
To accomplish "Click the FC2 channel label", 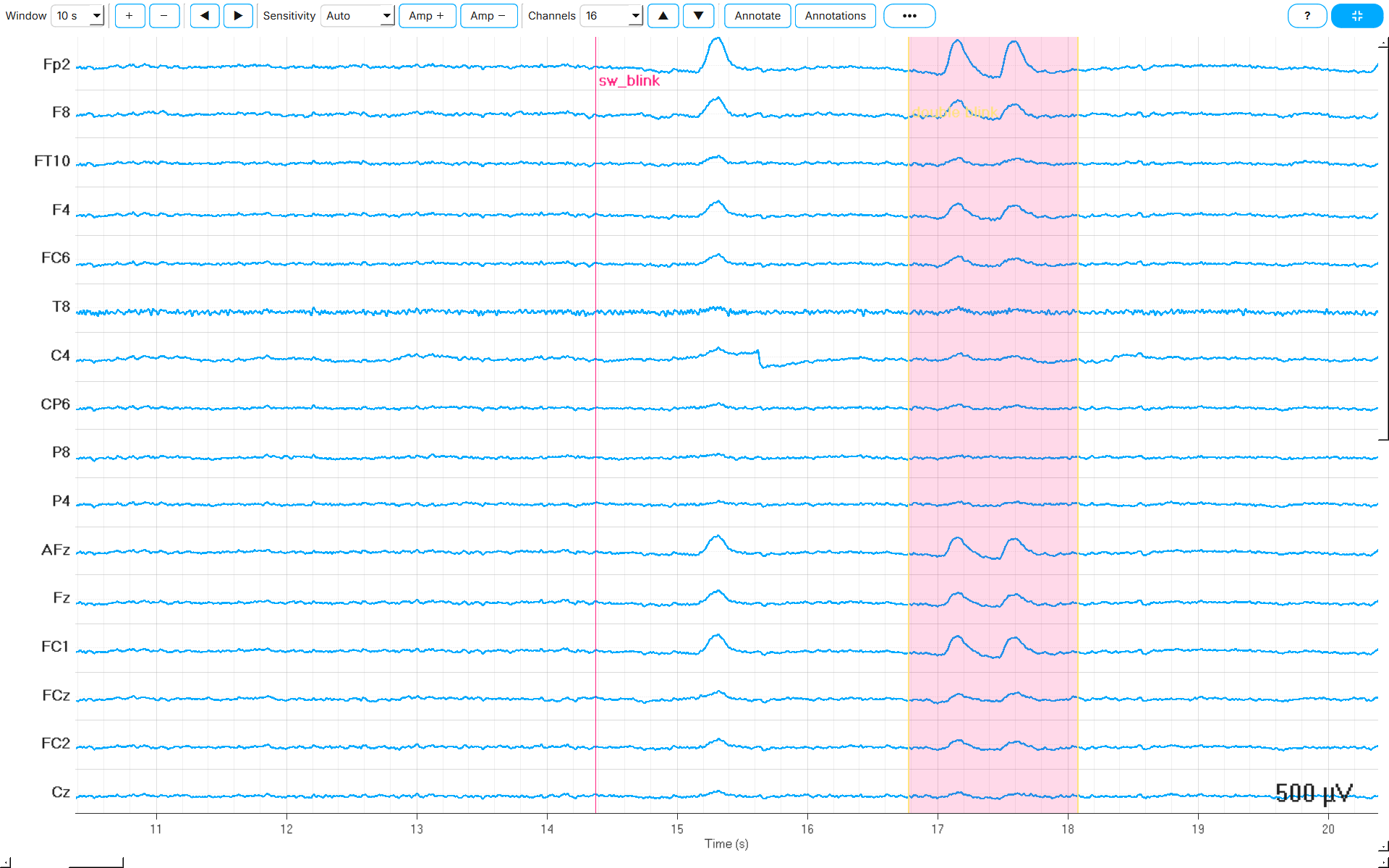I will click(56, 743).
